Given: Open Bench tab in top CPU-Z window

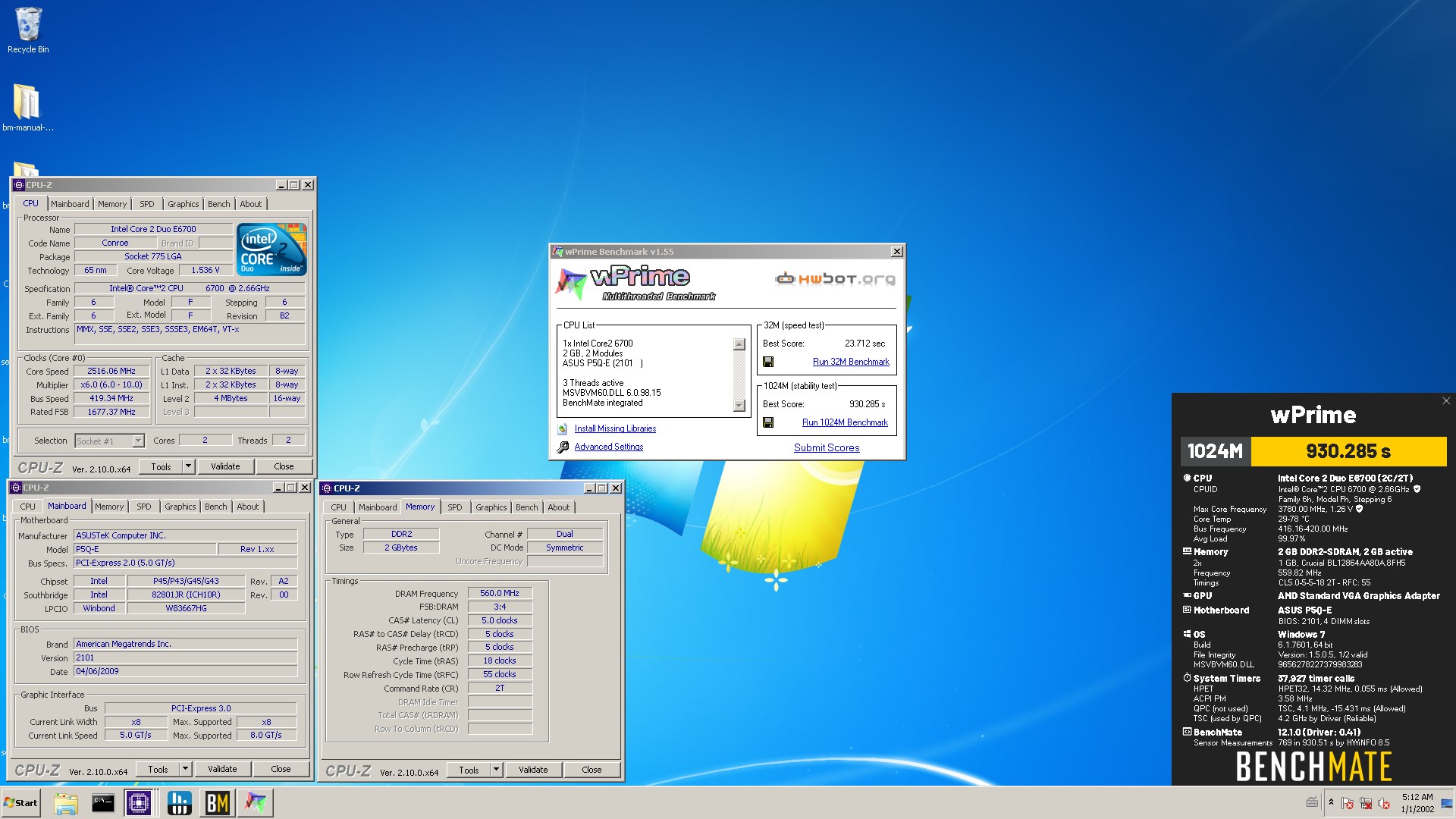Looking at the screenshot, I should pos(218,205).
